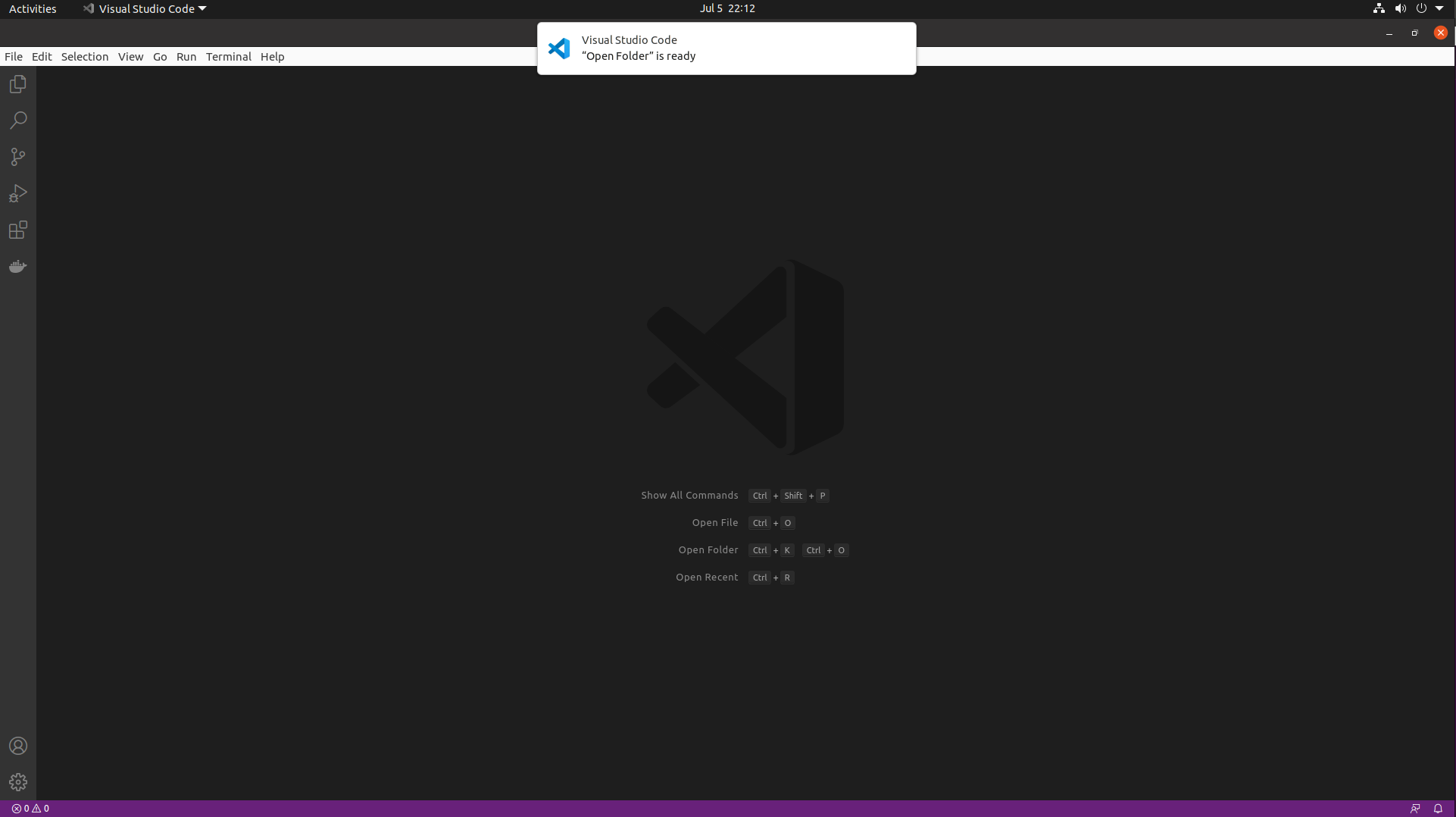This screenshot has height=817, width=1456.
Task: Click the feedback icon in the status bar
Action: tap(1416, 808)
